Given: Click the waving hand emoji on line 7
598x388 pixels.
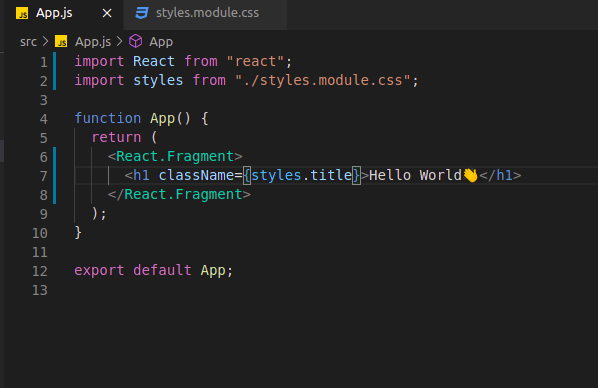Looking at the screenshot, I should [470, 175].
